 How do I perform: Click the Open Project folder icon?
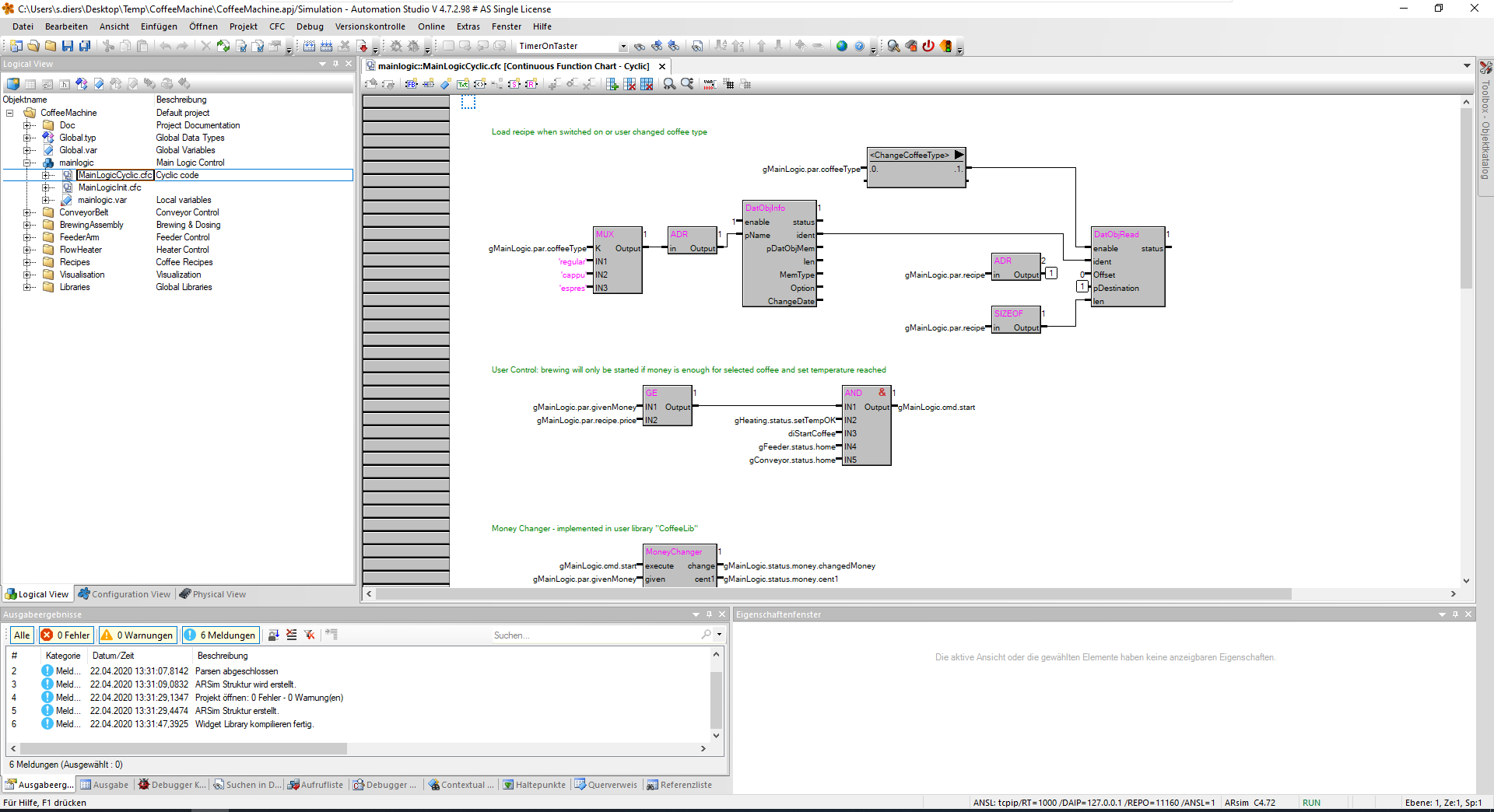tap(33, 46)
